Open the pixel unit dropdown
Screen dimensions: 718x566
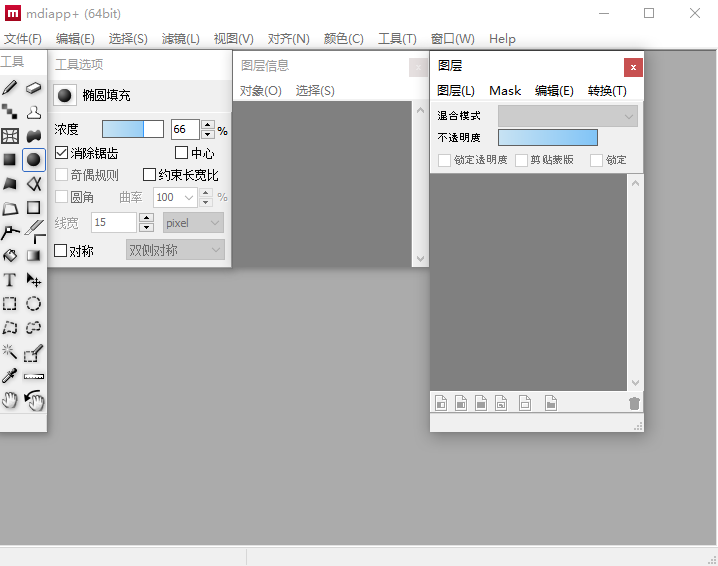click(x=193, y=223)
